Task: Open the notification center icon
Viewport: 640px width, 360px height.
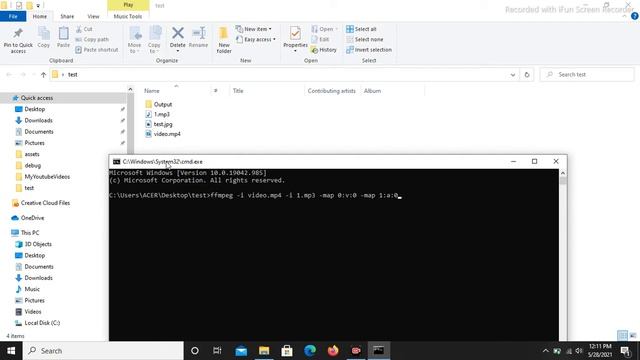Action: (x=625, y=351)
